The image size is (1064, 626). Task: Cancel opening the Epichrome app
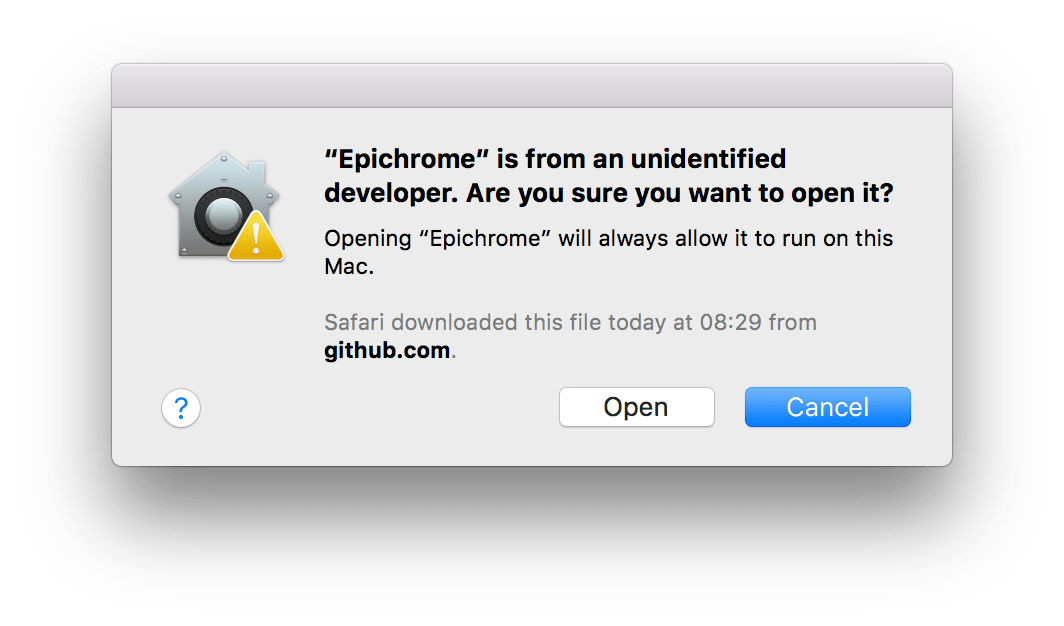pyautogui.click(x=827, y=407)
